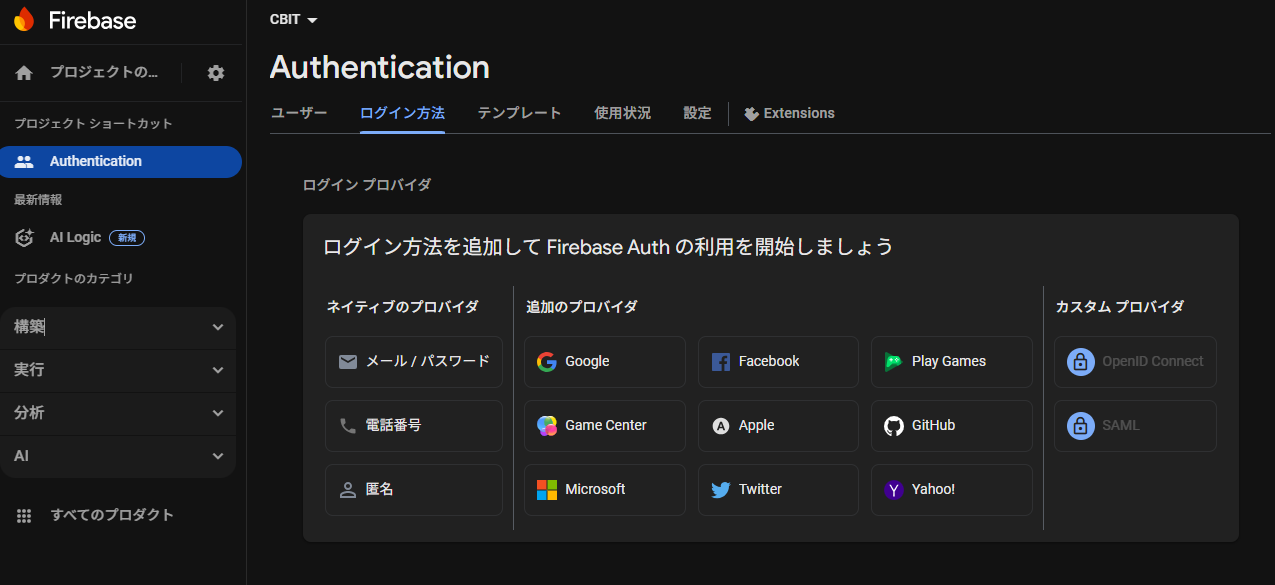Click the Yahoo! purple Y icon

tap(894, 490)
